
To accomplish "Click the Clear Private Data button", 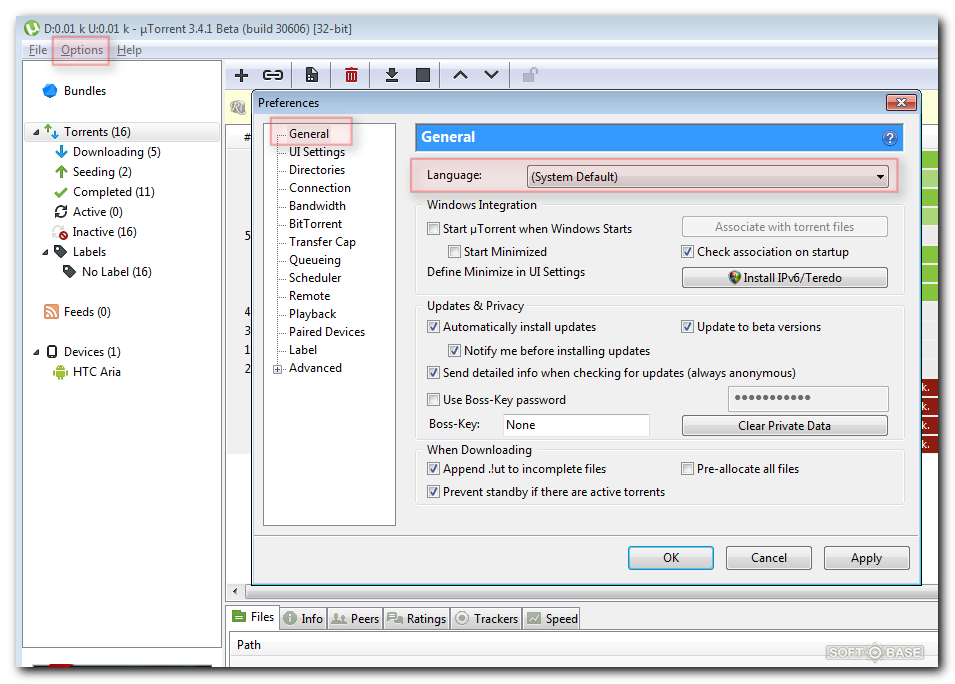I will (784, 426).
